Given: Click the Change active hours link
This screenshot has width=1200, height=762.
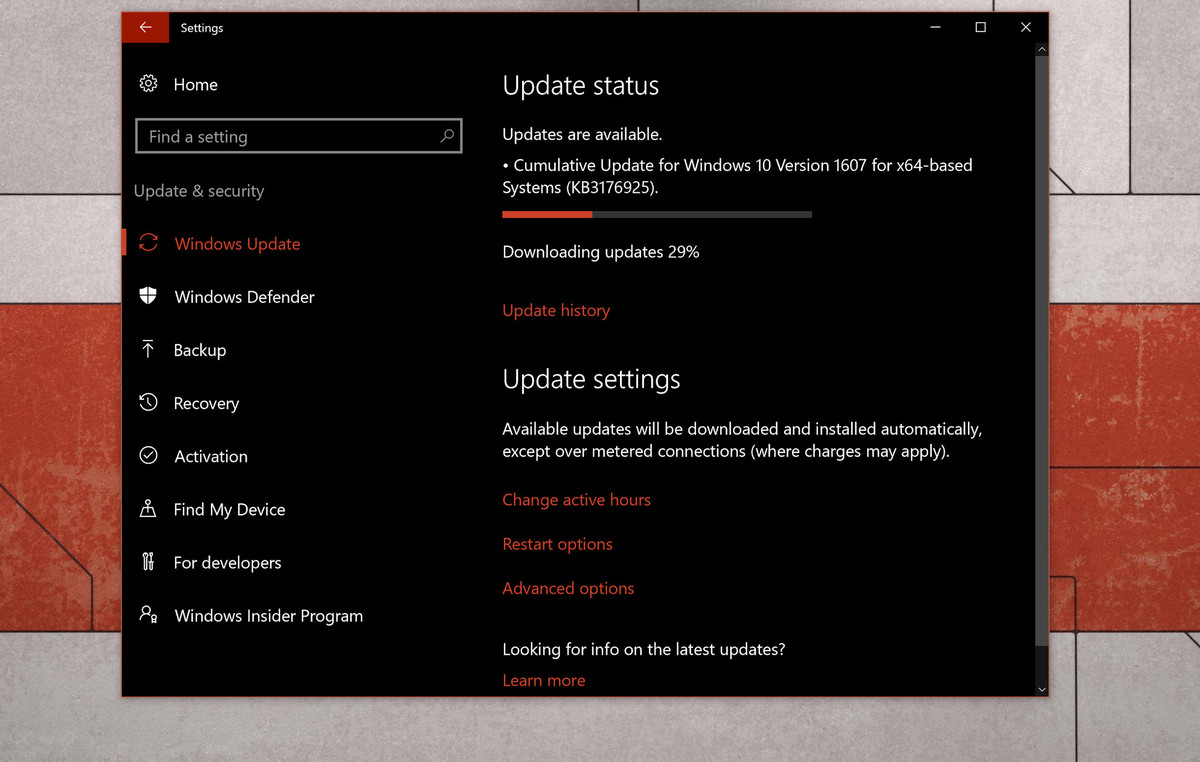Looking at the screenshot, I should pos(576,500).
